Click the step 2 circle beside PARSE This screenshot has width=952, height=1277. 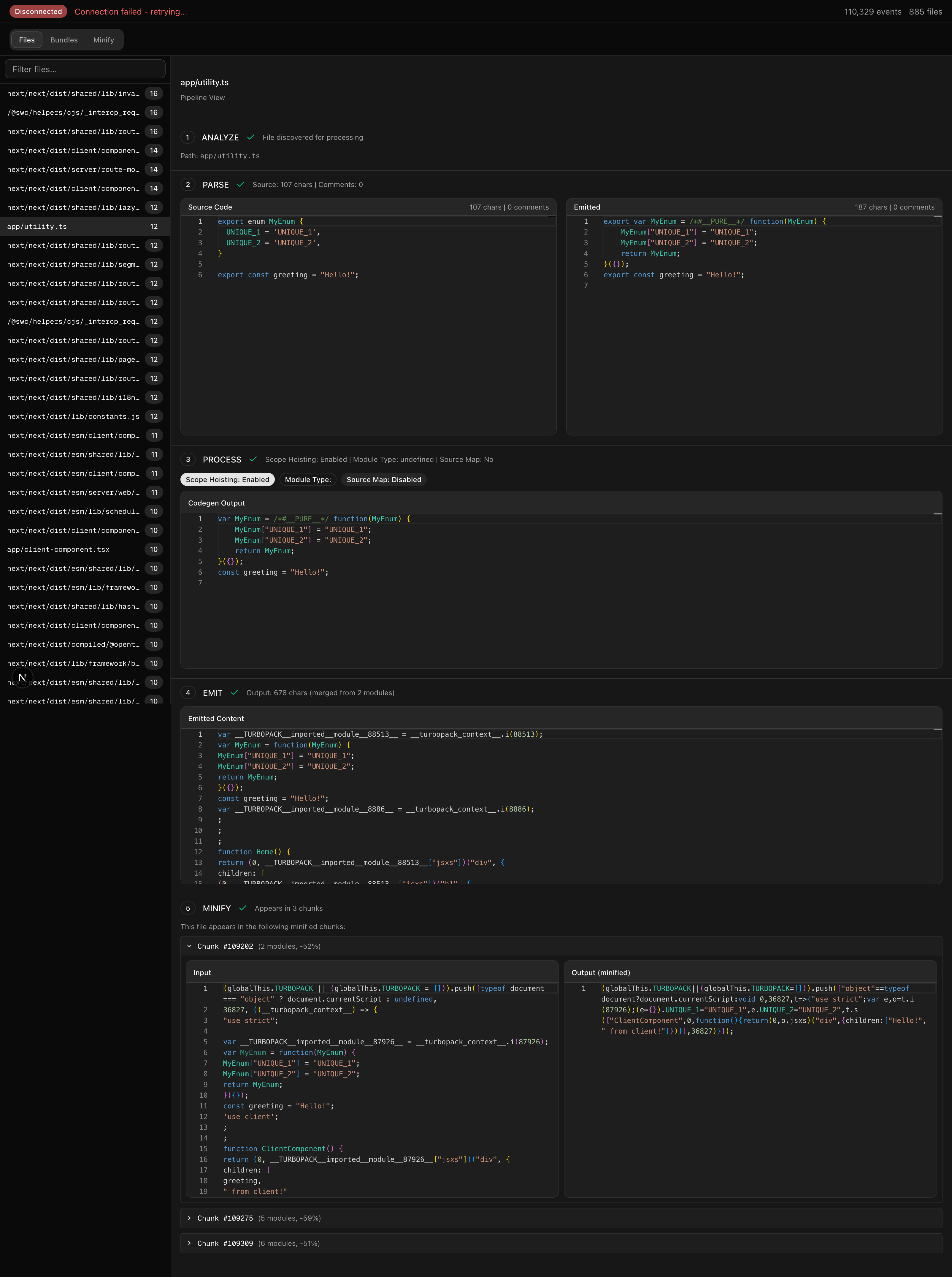[x=188, y=184]
